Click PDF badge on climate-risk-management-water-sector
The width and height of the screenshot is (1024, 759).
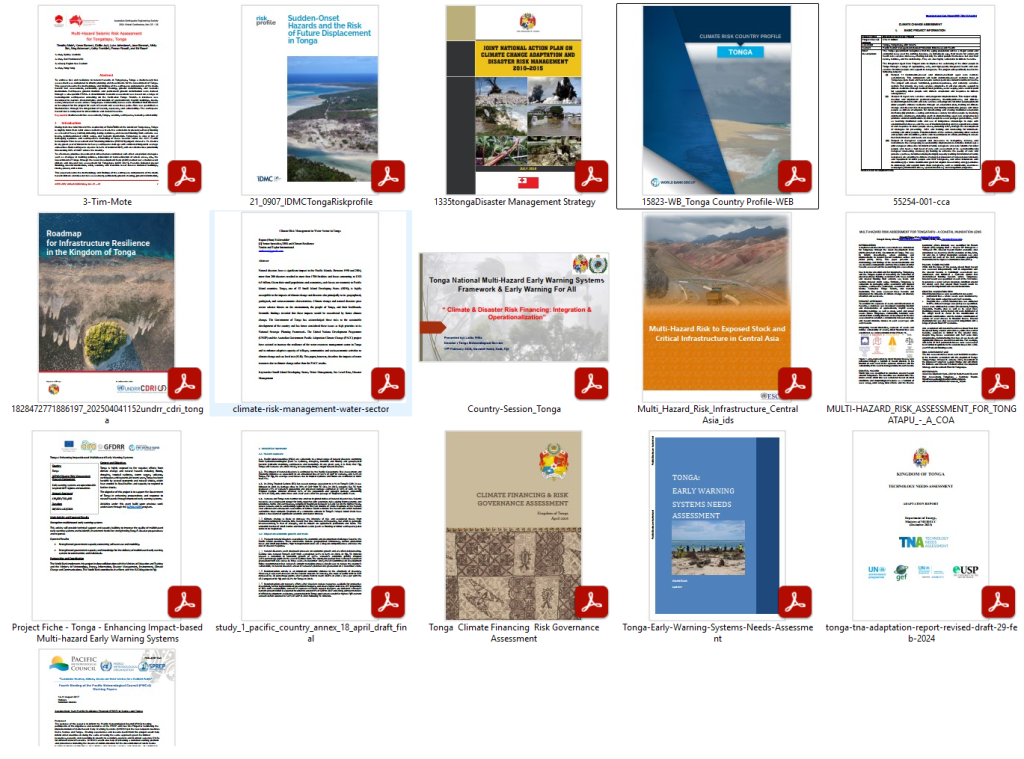(x=387, y=384)
